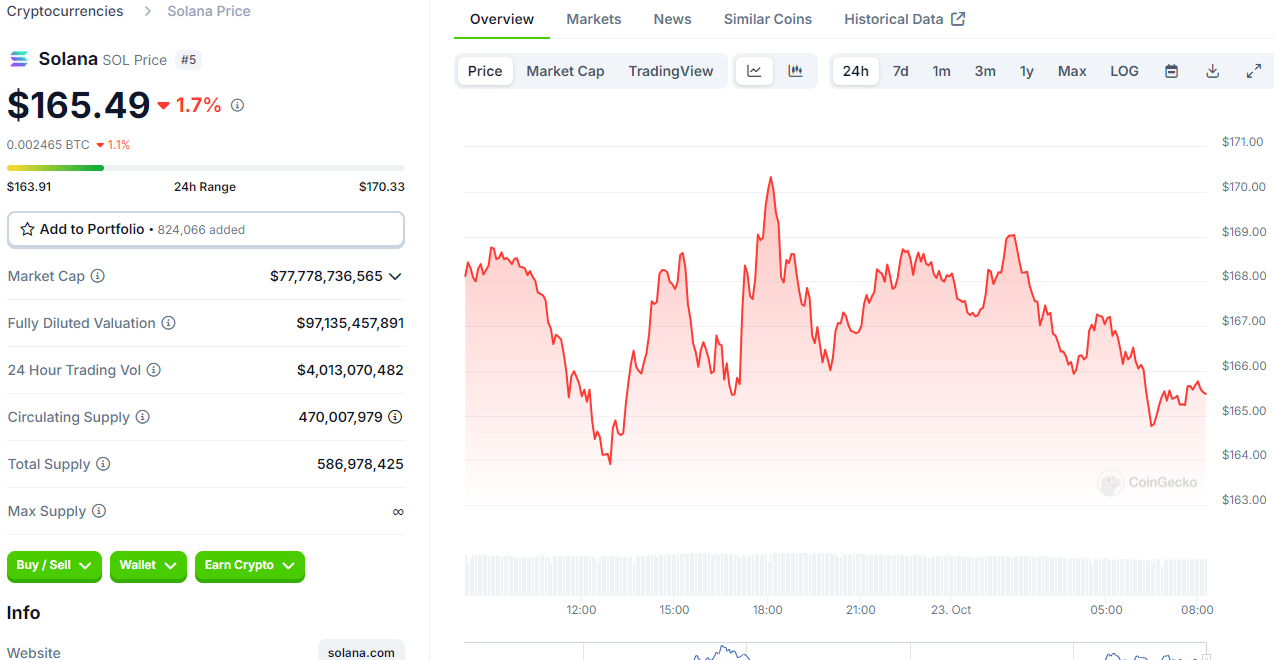1274x660 pixels.
Task: Click the star icon in Add to Portfolio
Action: pos(28,229)
